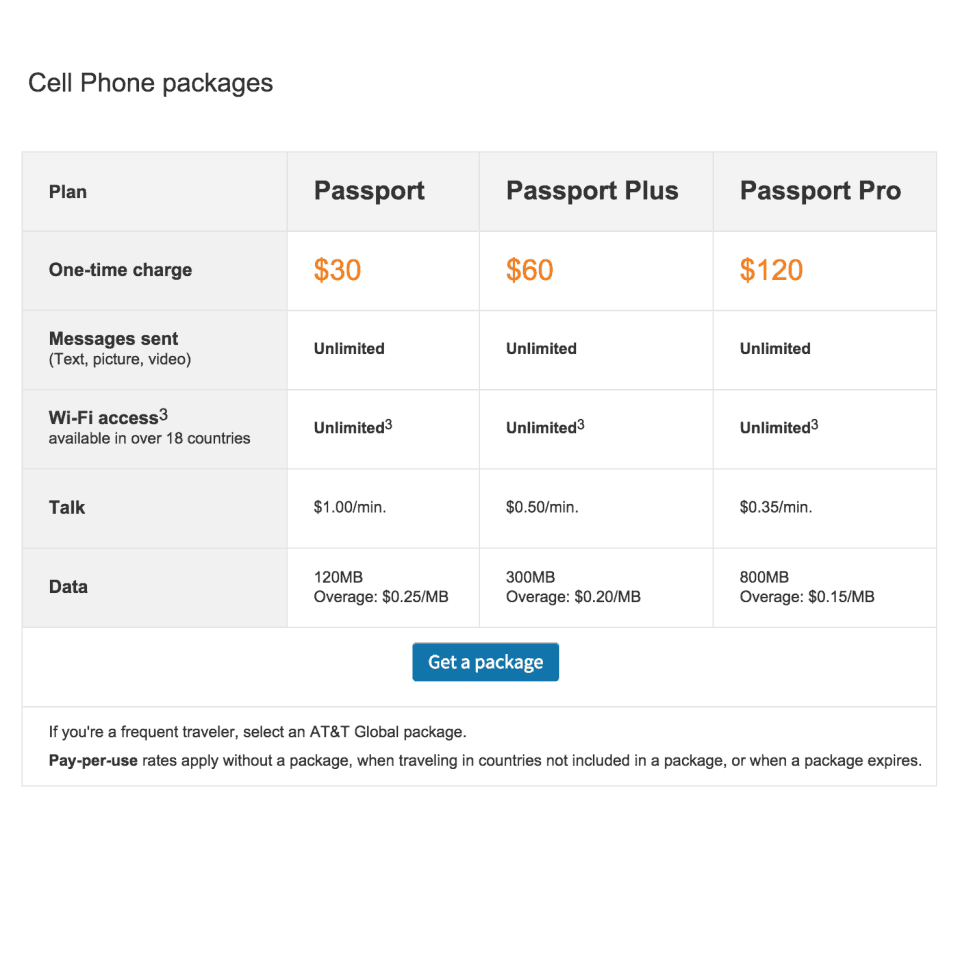This screenshot has width=960, height=960.
Task: Click the Wi-Fi access footnote 3 superscript
Action: (x=164, y=414)
